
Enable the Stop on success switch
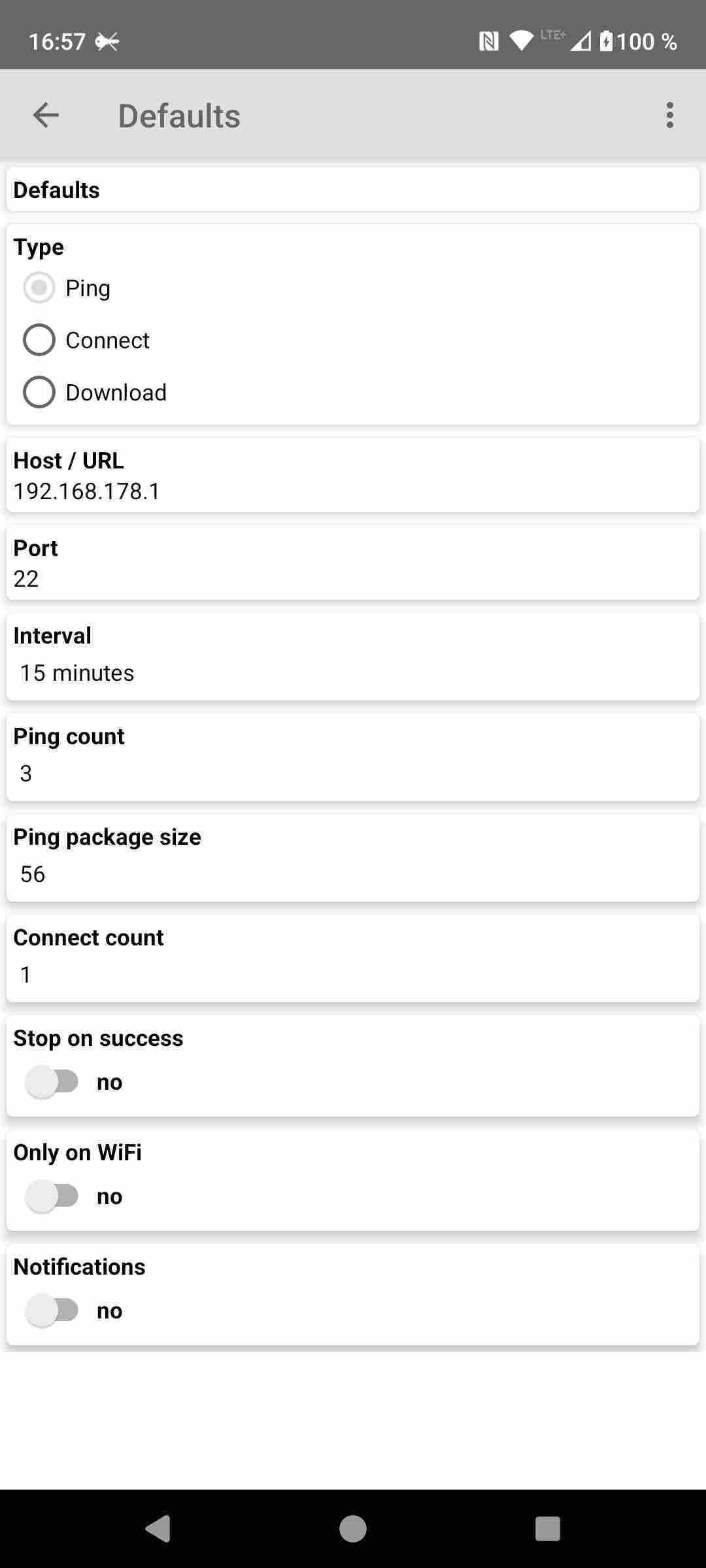click(x=52, y=1082)
